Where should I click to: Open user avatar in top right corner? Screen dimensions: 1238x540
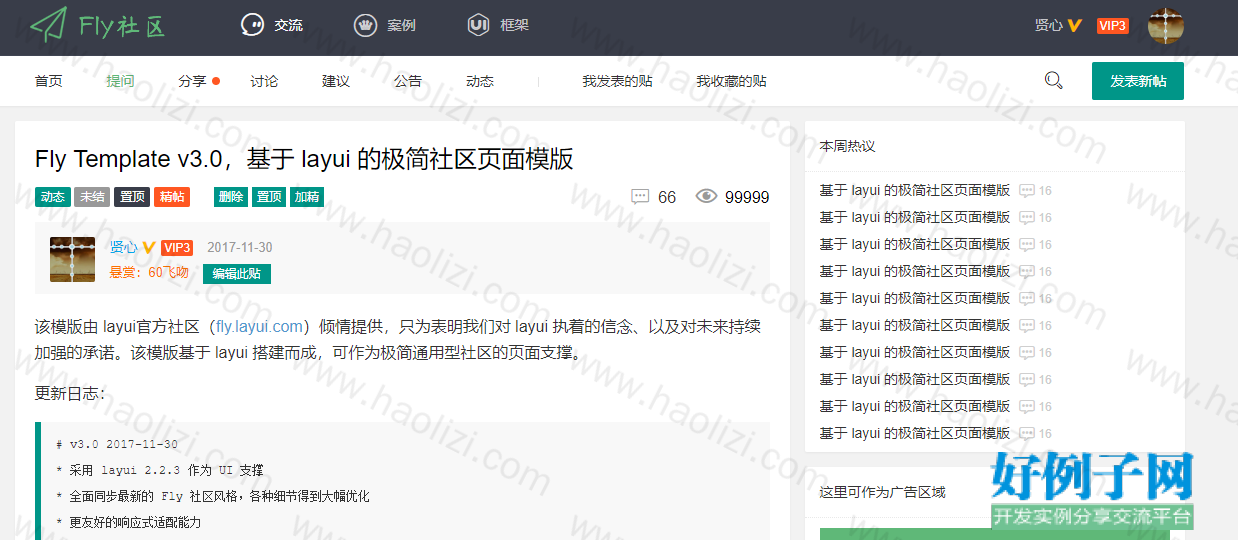[1166, 26]
